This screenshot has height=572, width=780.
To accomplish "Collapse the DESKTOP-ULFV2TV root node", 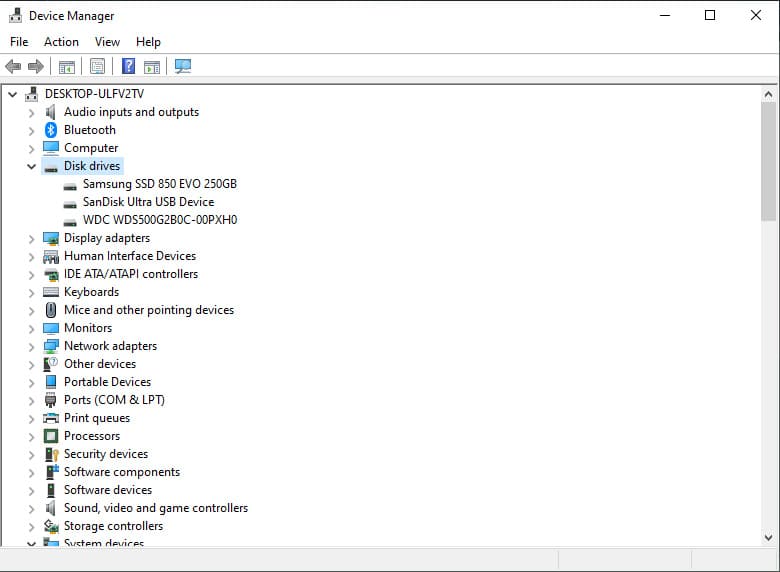I will pyautogui.click(x=12, y=94).
